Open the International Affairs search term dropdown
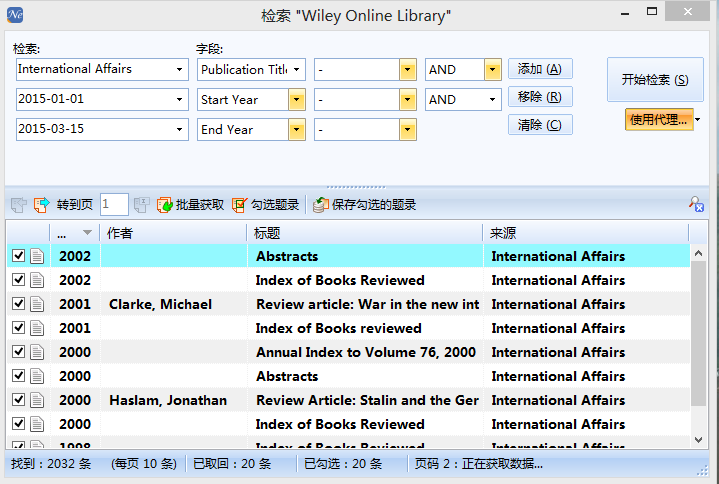The image size is (719, 484). pyautogui.click(x=179, y=70)
